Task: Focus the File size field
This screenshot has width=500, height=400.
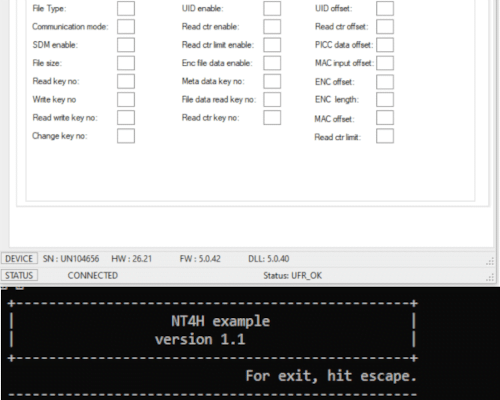Action: pos(126,63)
